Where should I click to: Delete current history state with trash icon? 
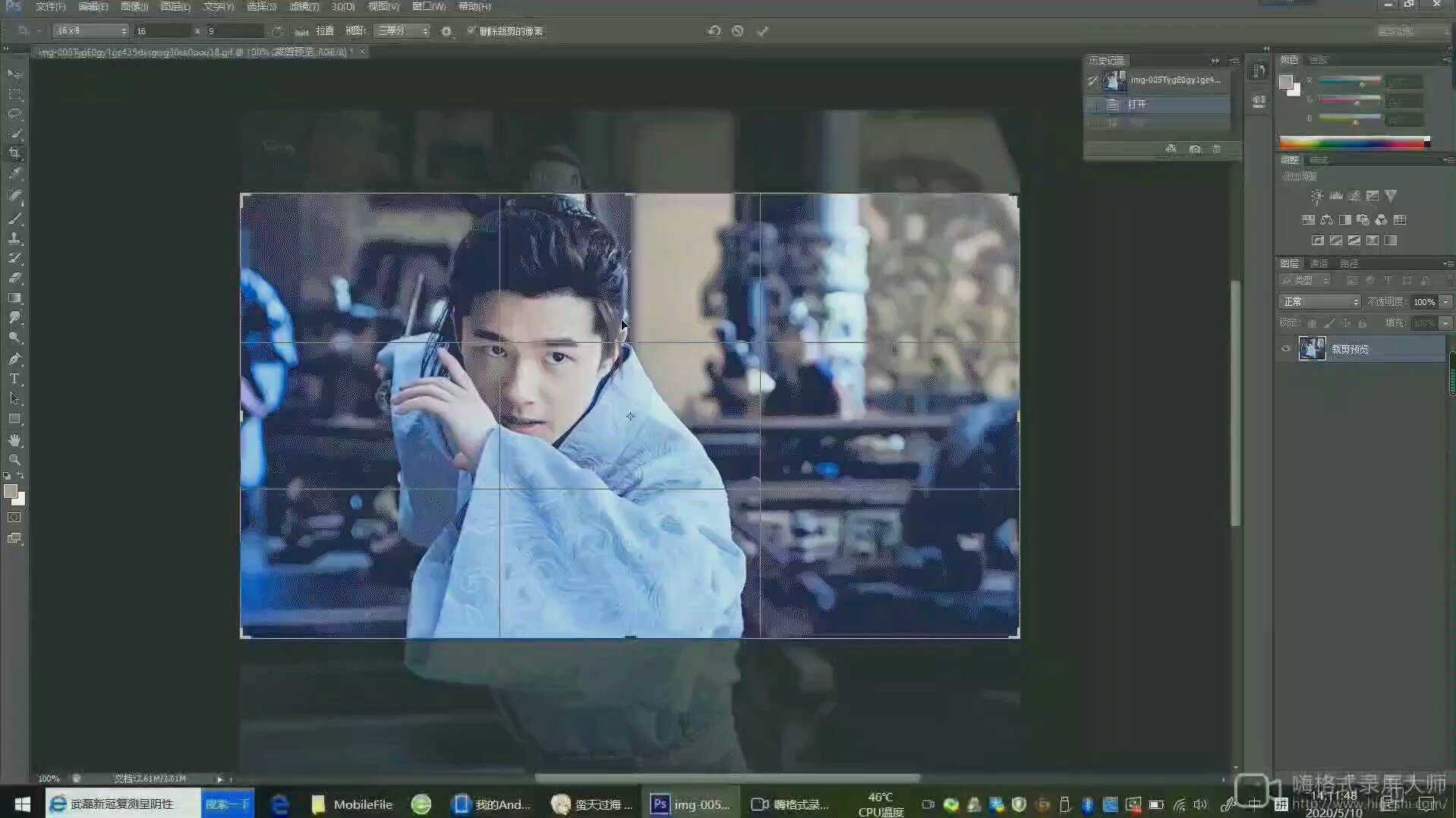1217,149
